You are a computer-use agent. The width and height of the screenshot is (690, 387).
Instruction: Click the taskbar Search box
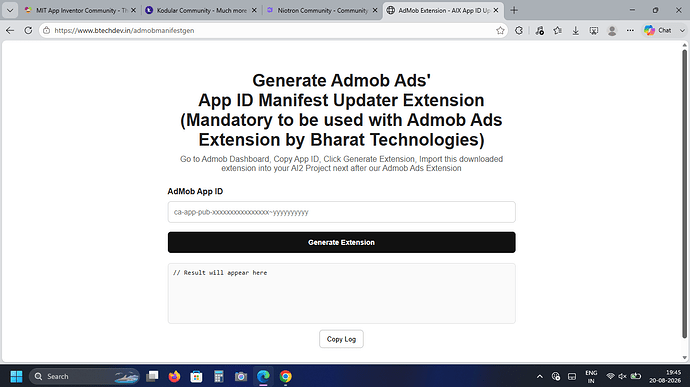tap(84, 376)
